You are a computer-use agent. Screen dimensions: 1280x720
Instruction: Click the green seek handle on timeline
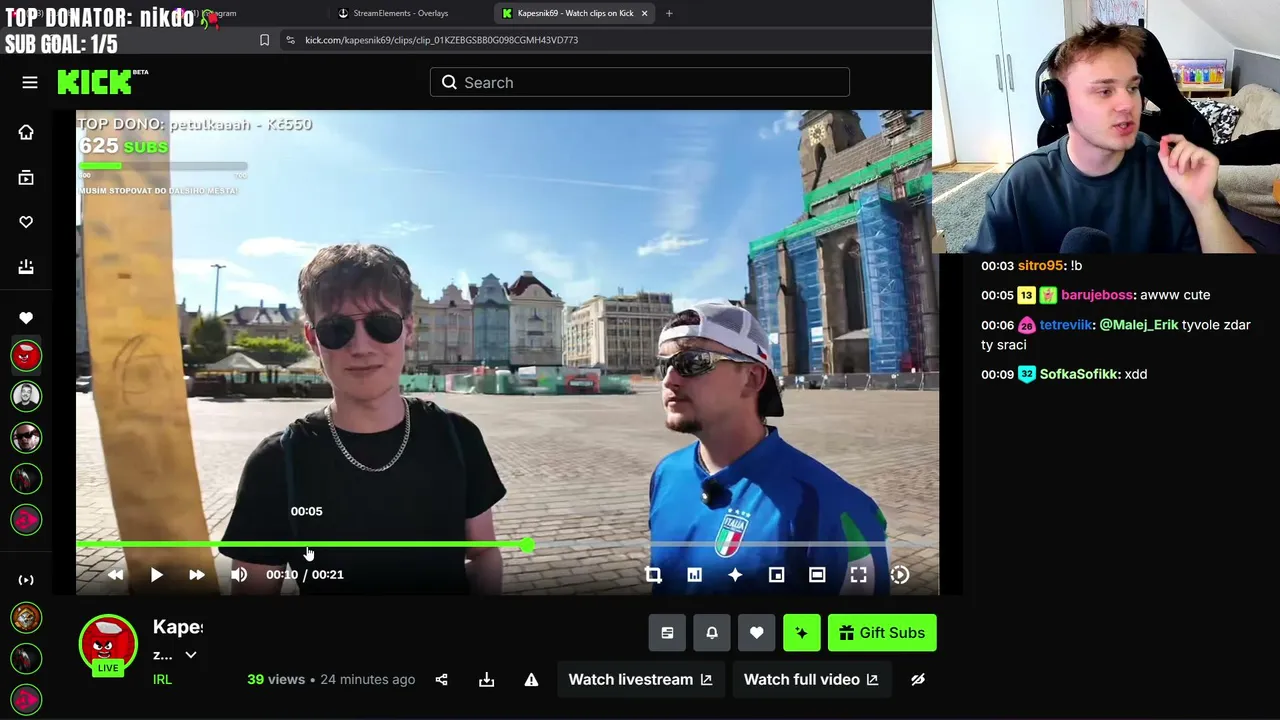(527, 545)
